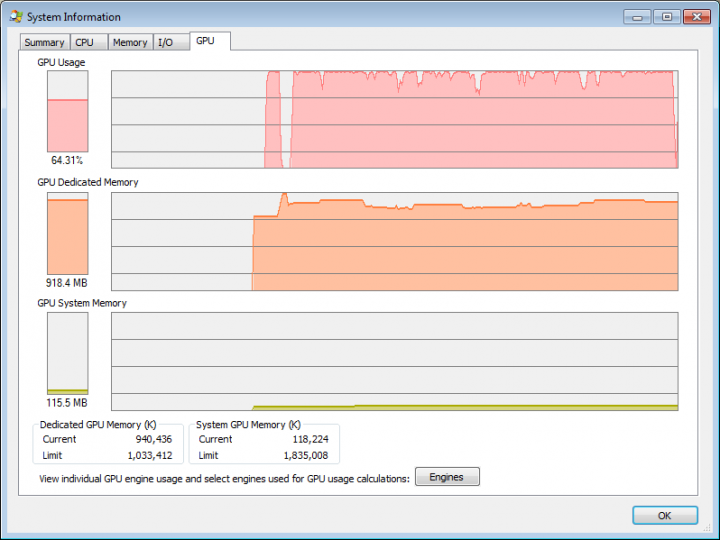Select the Memory tab
This screenshot has height=540, width=720.
130,42
